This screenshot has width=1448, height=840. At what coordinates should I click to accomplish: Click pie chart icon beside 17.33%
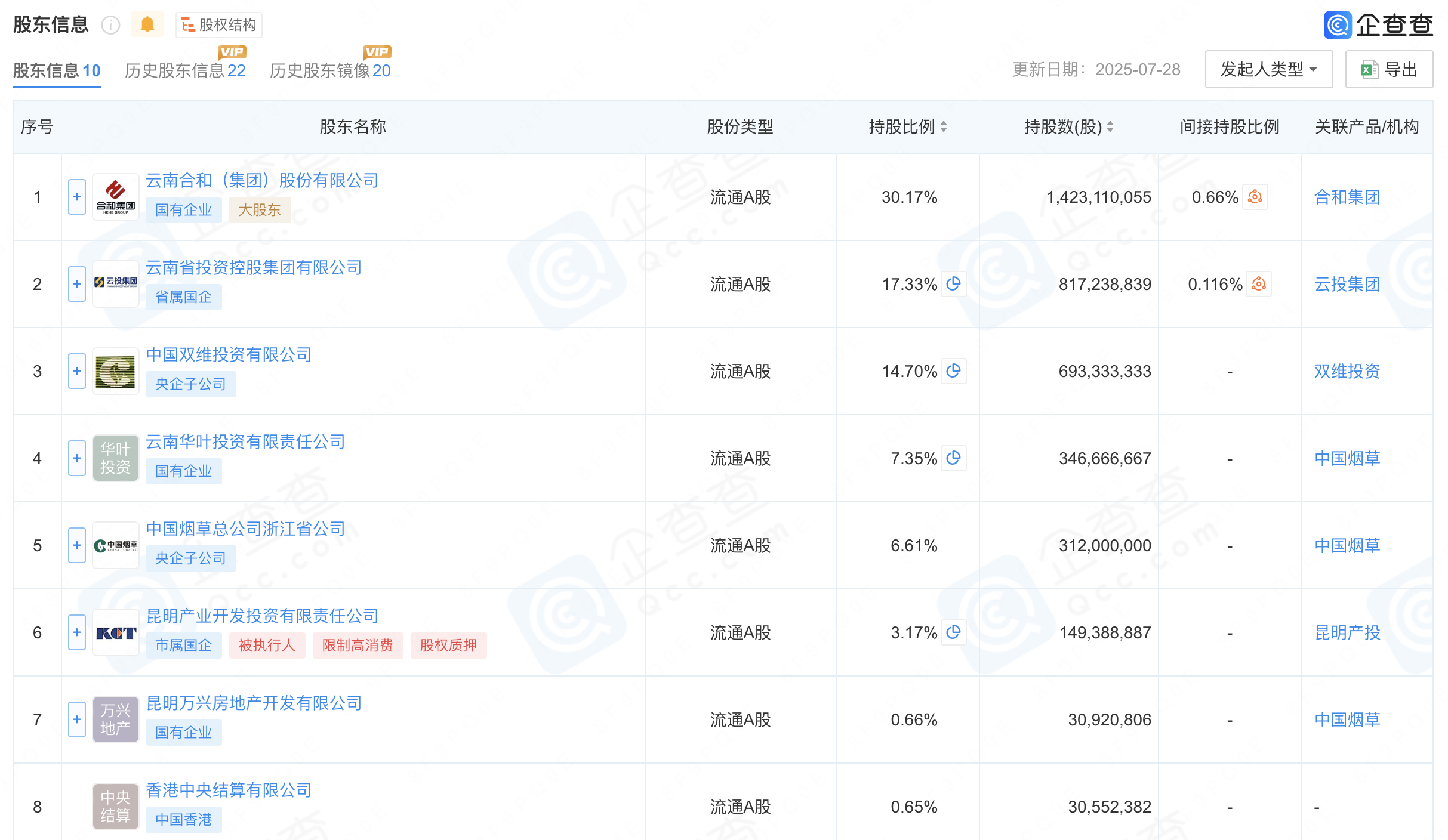point(953,283)
